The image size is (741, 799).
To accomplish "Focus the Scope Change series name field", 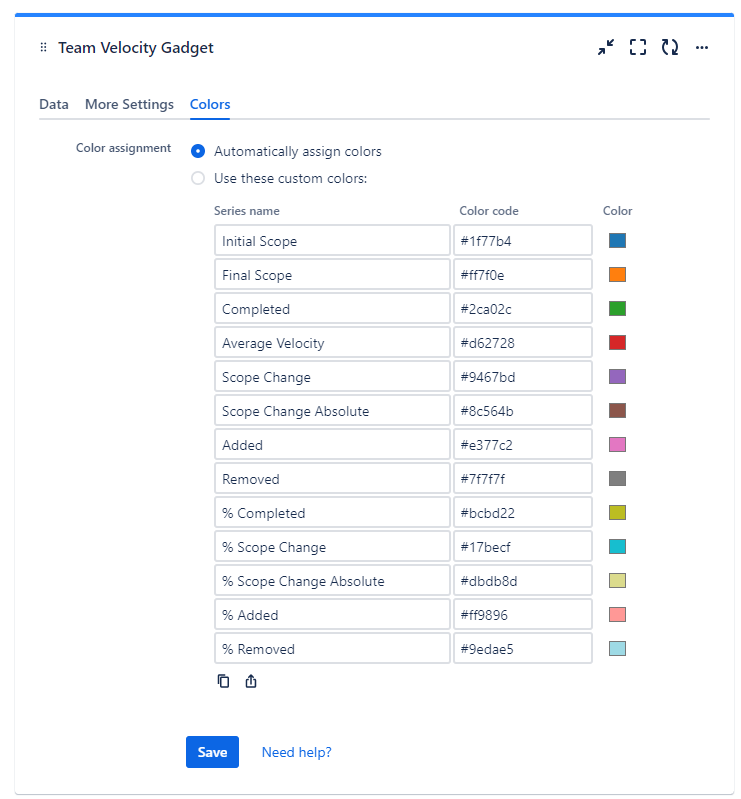I will [332, 377].
